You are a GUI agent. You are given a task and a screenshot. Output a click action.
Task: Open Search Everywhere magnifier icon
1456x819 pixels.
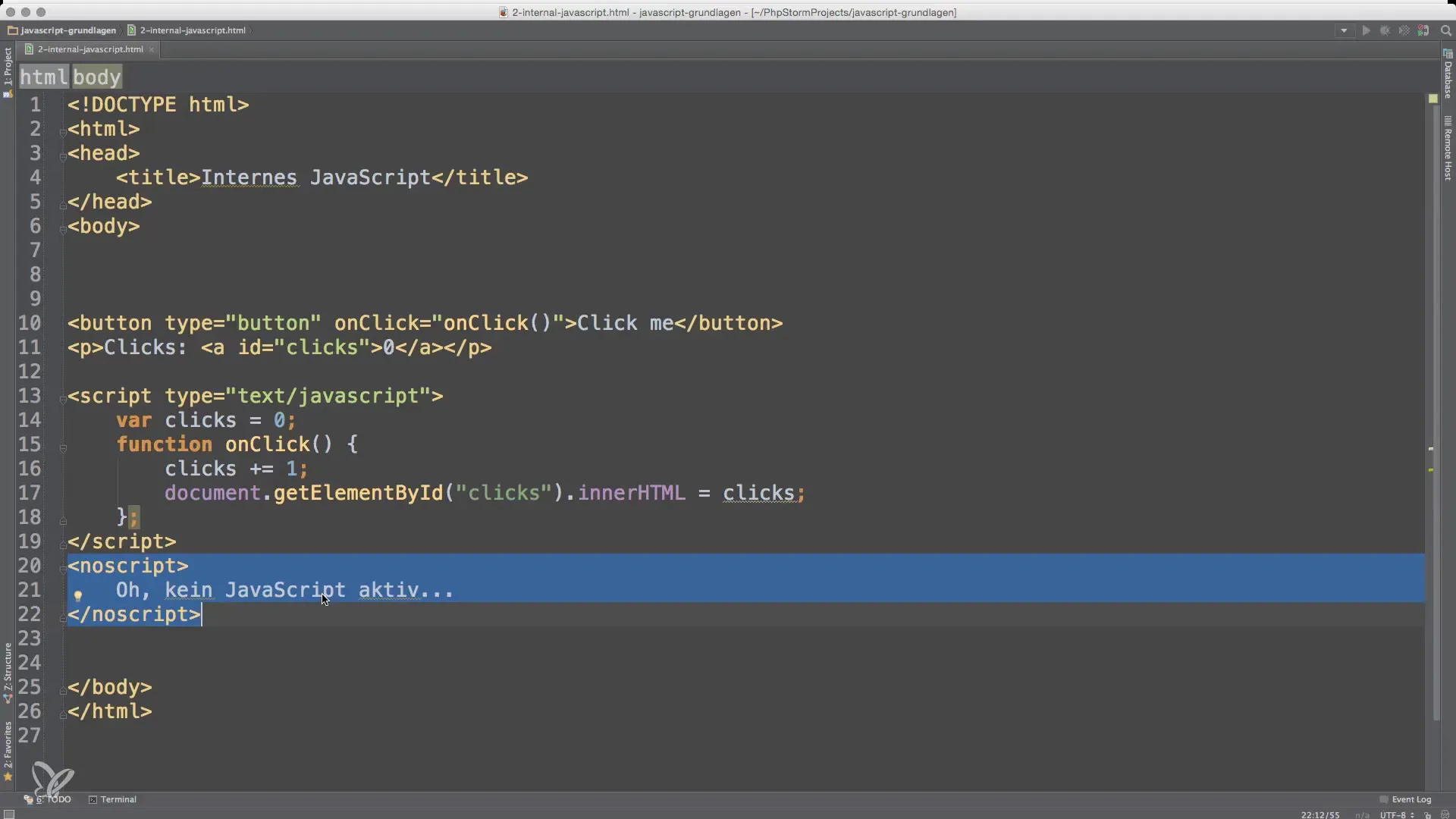[x=1445, y=30]
